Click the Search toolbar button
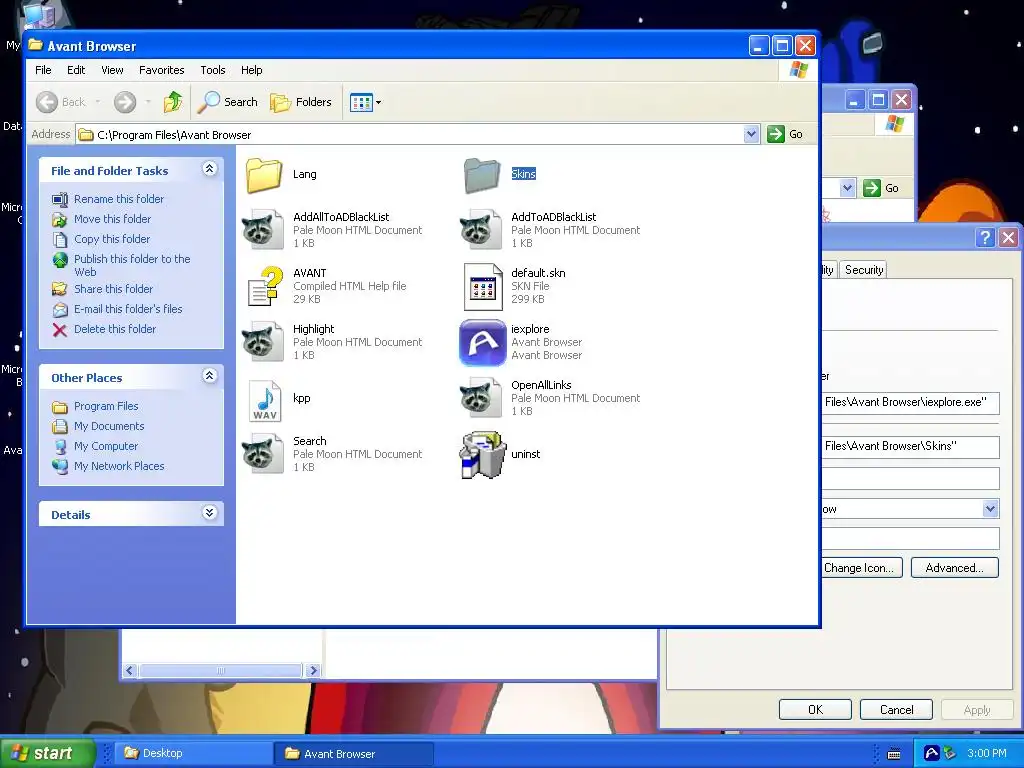This screenshot has width=1024, height=768. [x=228, y=102]
